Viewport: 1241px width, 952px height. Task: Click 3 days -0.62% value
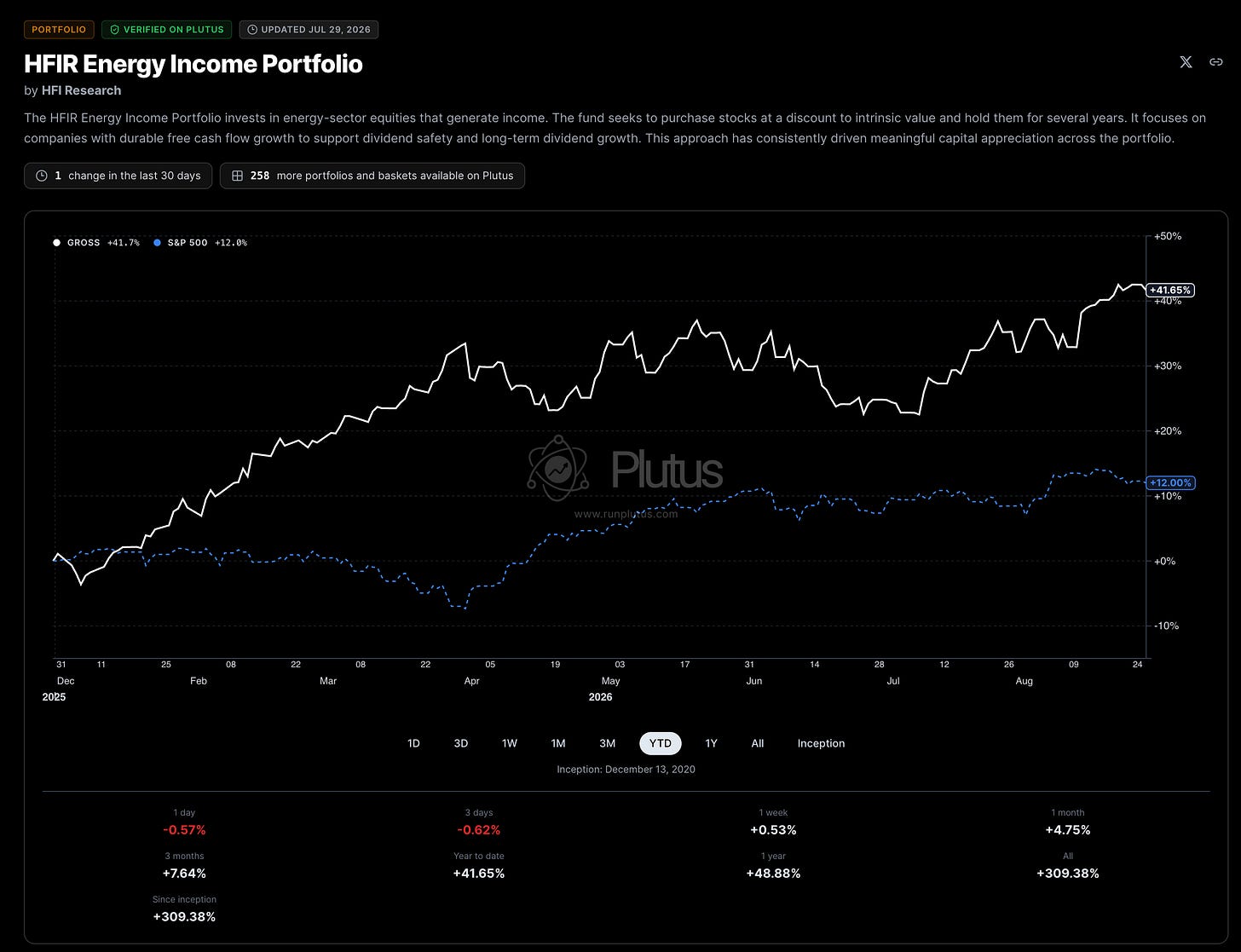pos(479,830)
